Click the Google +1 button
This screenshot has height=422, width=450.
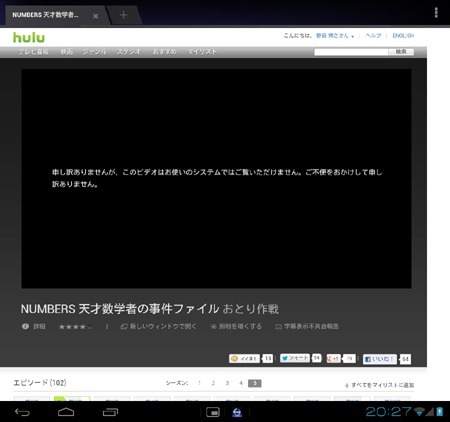click(x=334, y=358)
